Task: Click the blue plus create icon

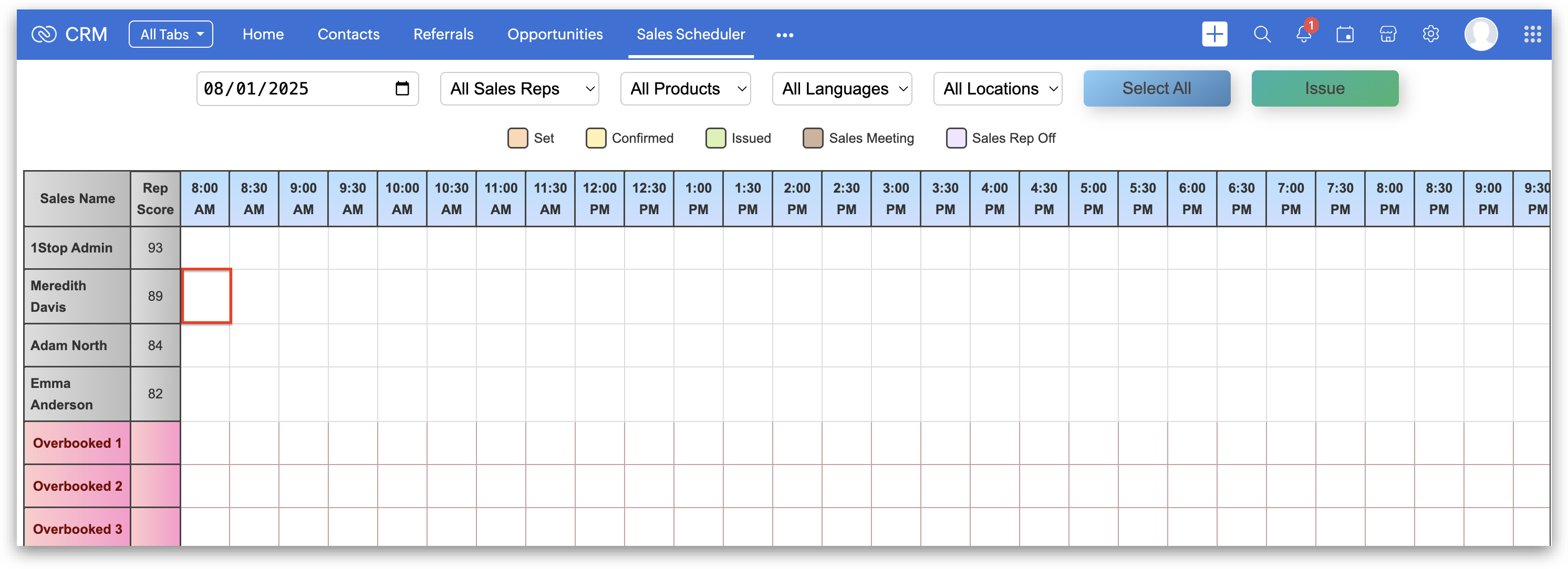Action: [1214, 34]
